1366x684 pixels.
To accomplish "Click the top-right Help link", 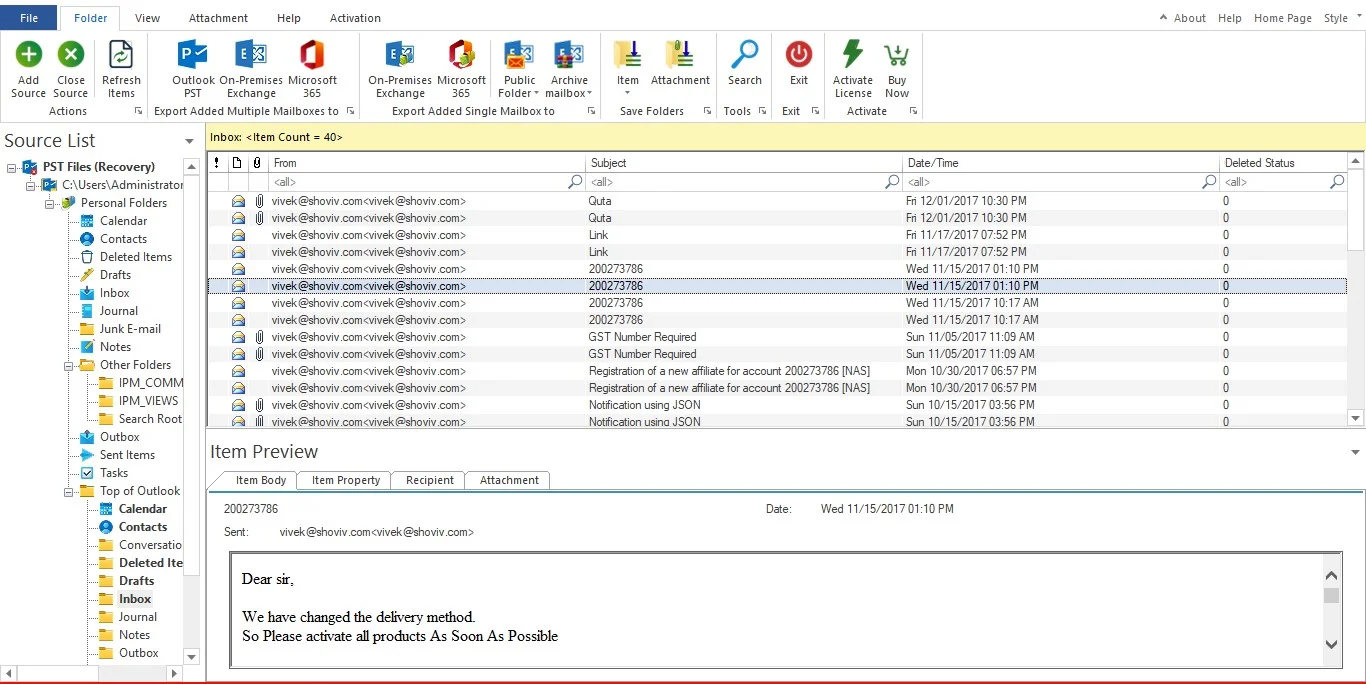I will pos(1229,18).
